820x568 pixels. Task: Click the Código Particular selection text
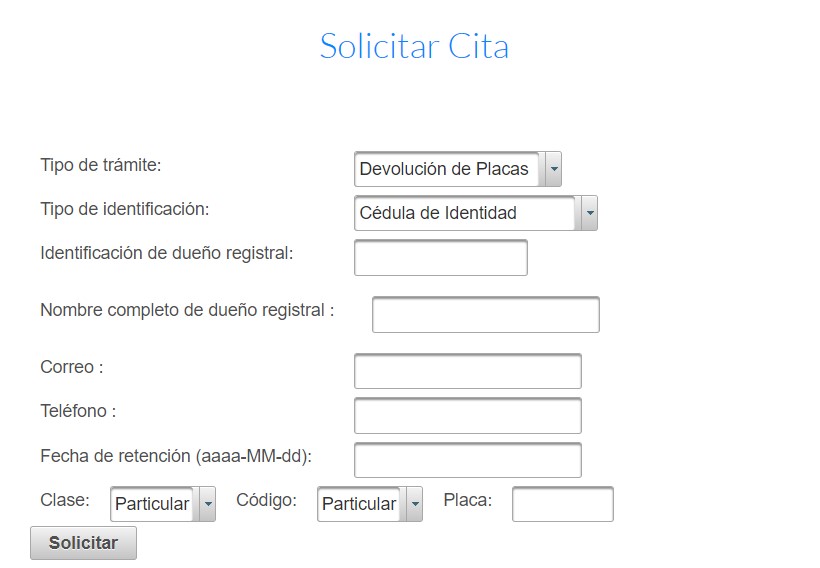tap(359, 504)
